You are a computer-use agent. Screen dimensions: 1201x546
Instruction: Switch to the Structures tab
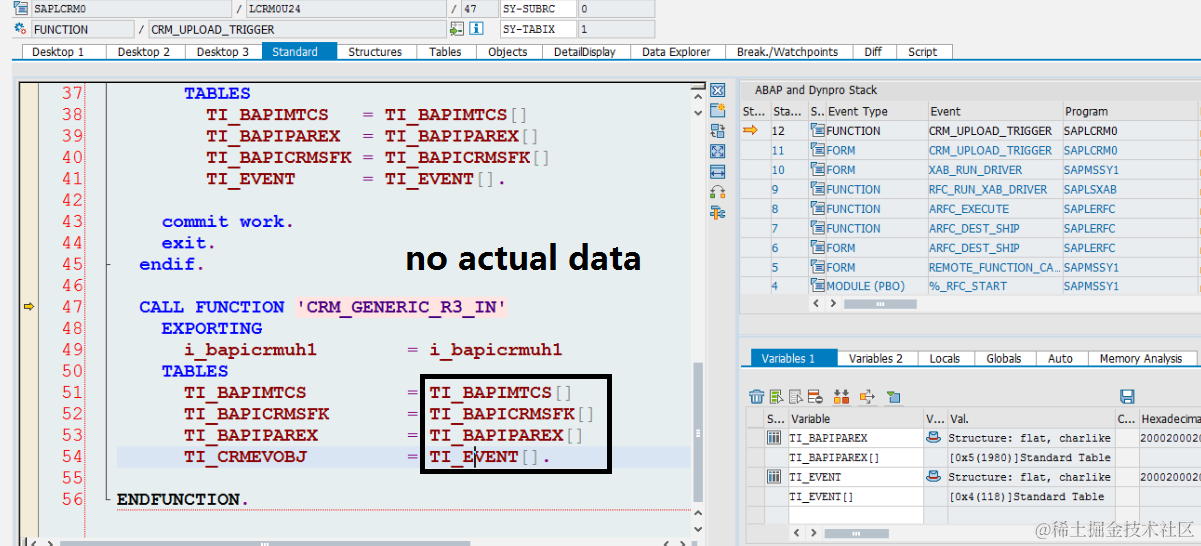[x=375, y=52]
